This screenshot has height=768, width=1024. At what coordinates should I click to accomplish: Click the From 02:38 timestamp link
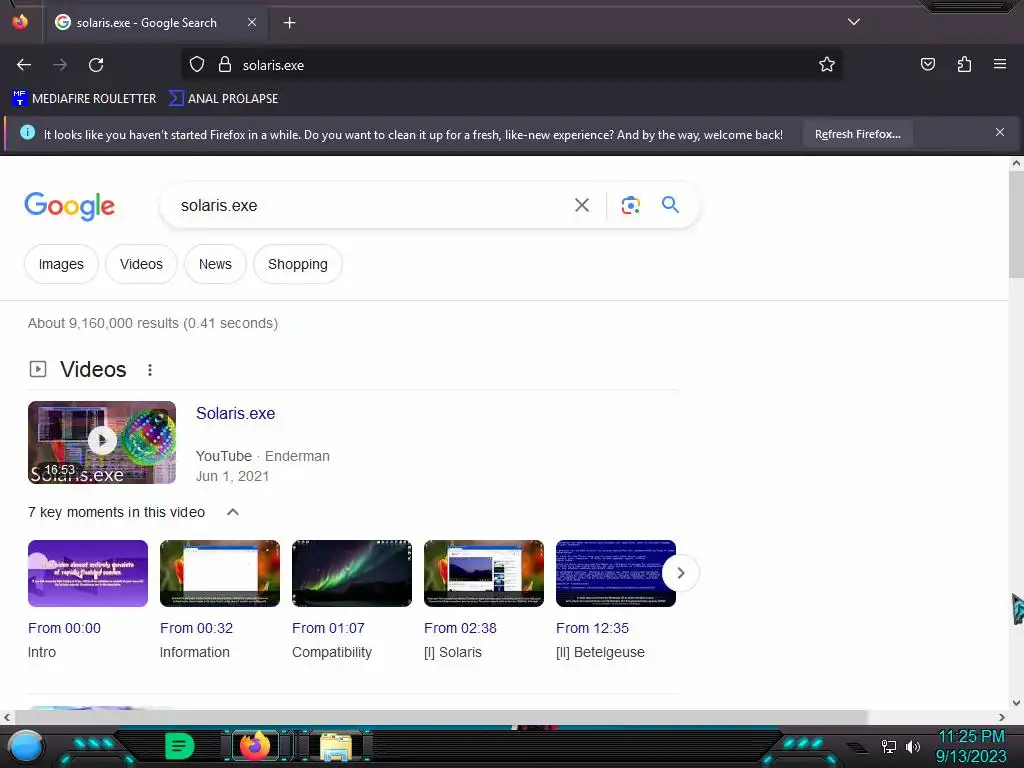(460, 628)
